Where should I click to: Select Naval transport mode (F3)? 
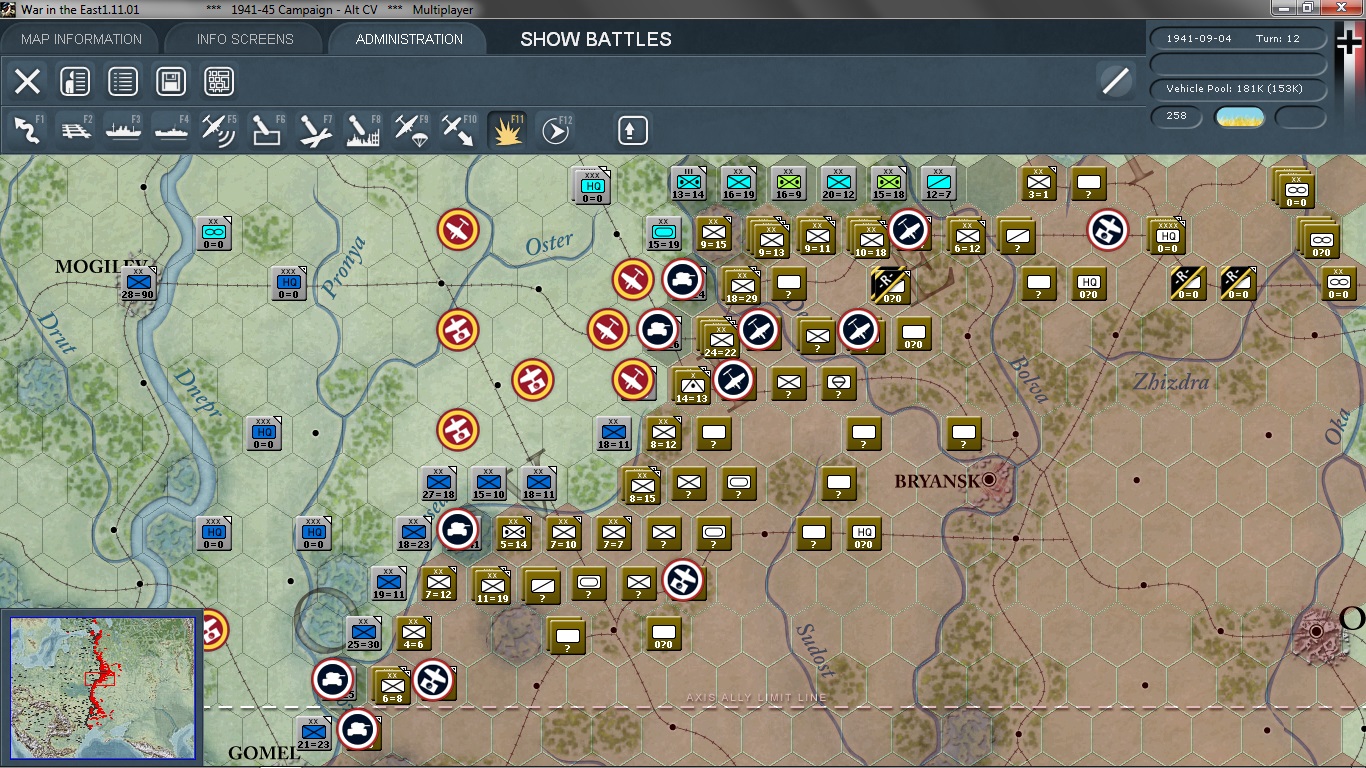tap(124, 130)
